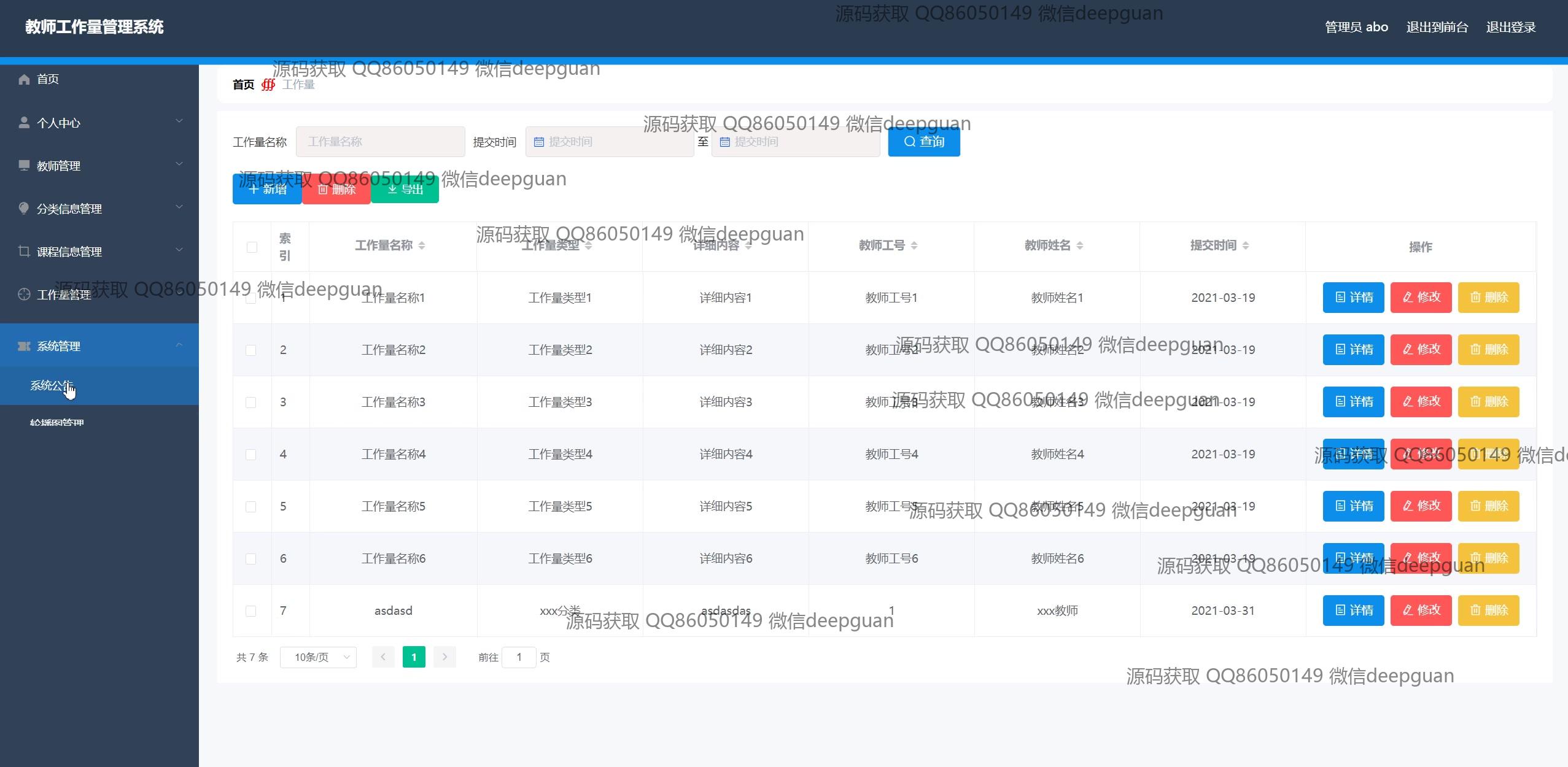Check the checkbox for row 工作量名称3
The width and height of the screenshot is (1568, 767).
pos(250,403)
